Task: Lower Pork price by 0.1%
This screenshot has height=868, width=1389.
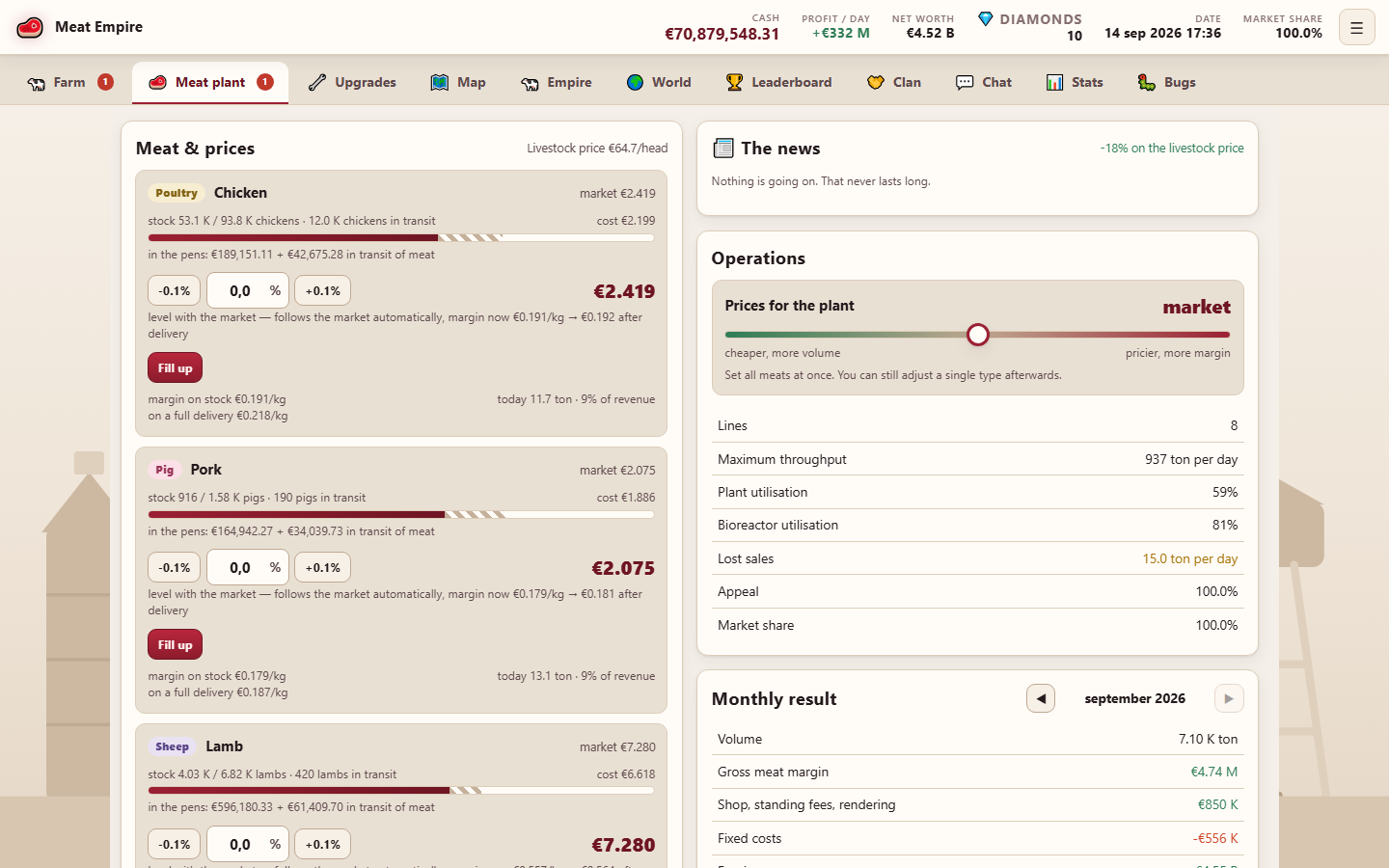Action: (x=175, y=567)
